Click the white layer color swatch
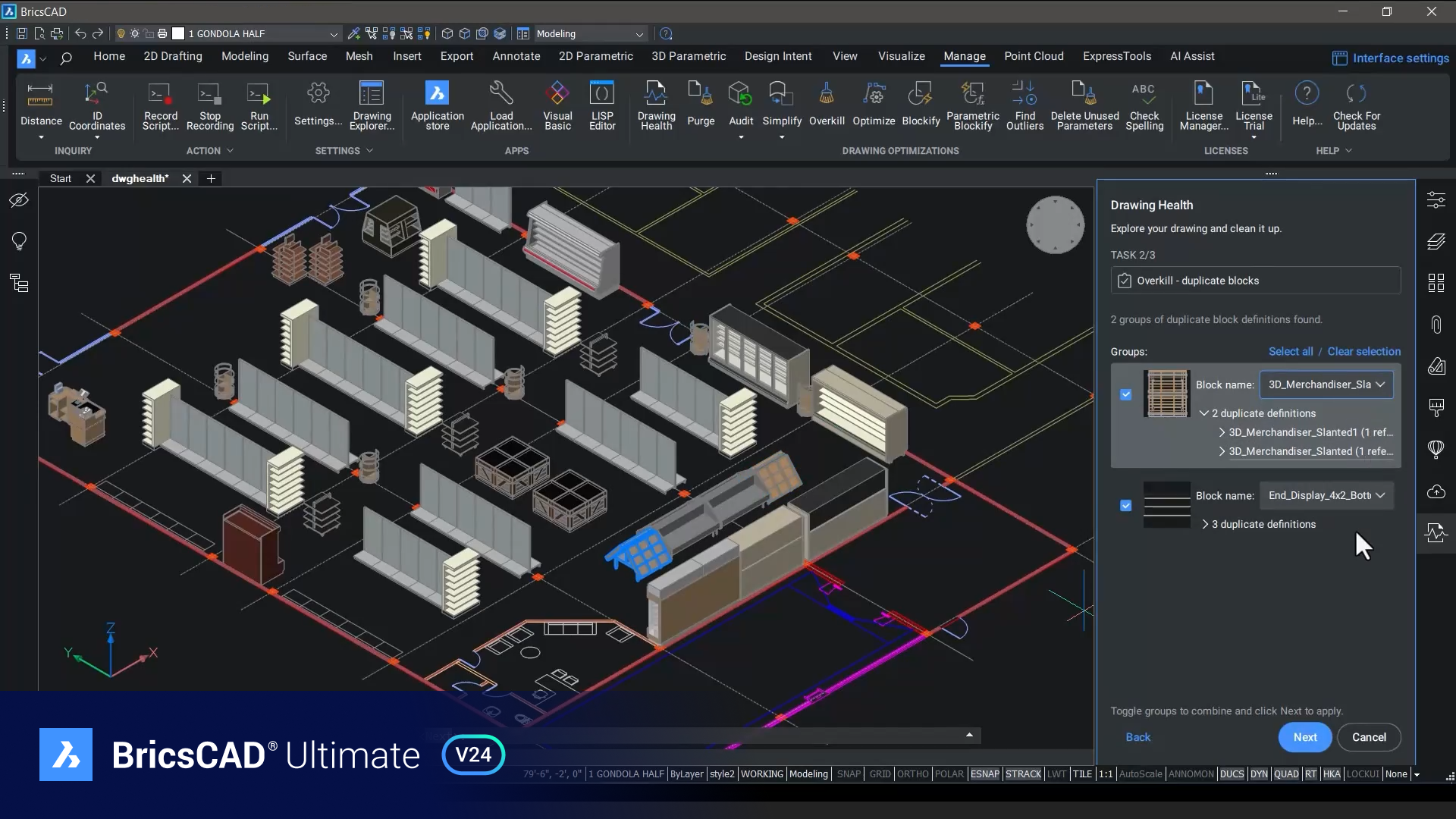The height and width of the screenshot is (819, 1456). (178, 34)
